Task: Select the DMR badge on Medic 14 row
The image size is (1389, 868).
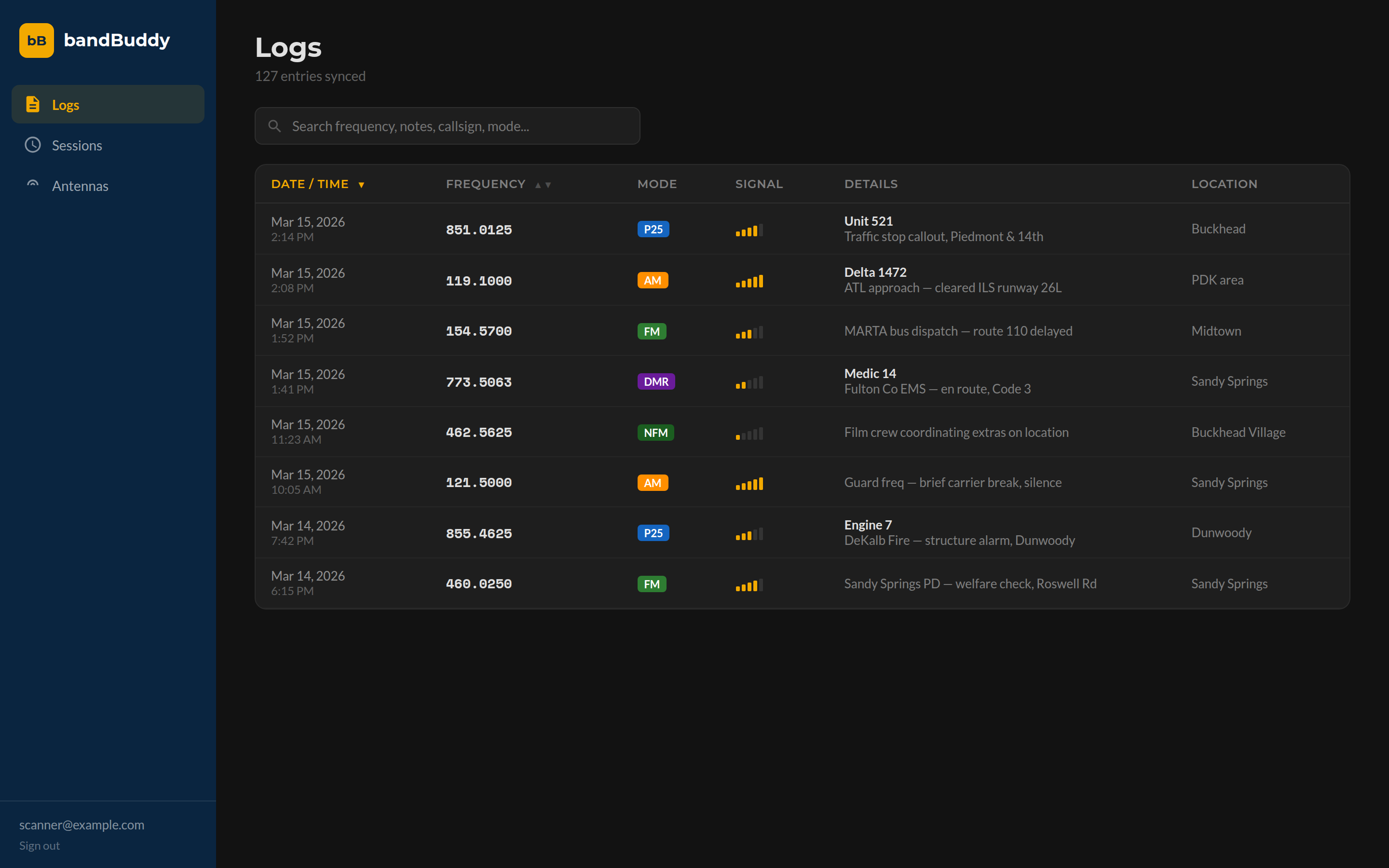Action: (655, 381)
